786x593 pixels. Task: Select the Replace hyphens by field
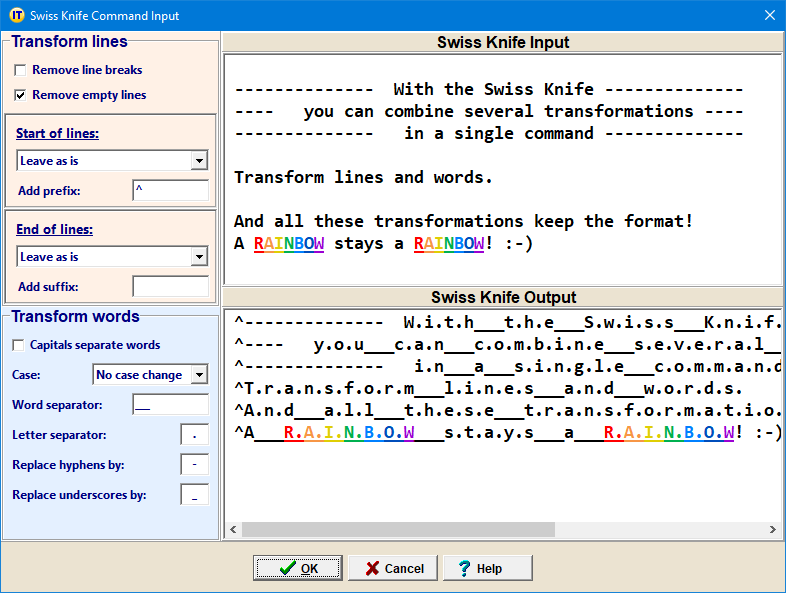tap(194, 465)
